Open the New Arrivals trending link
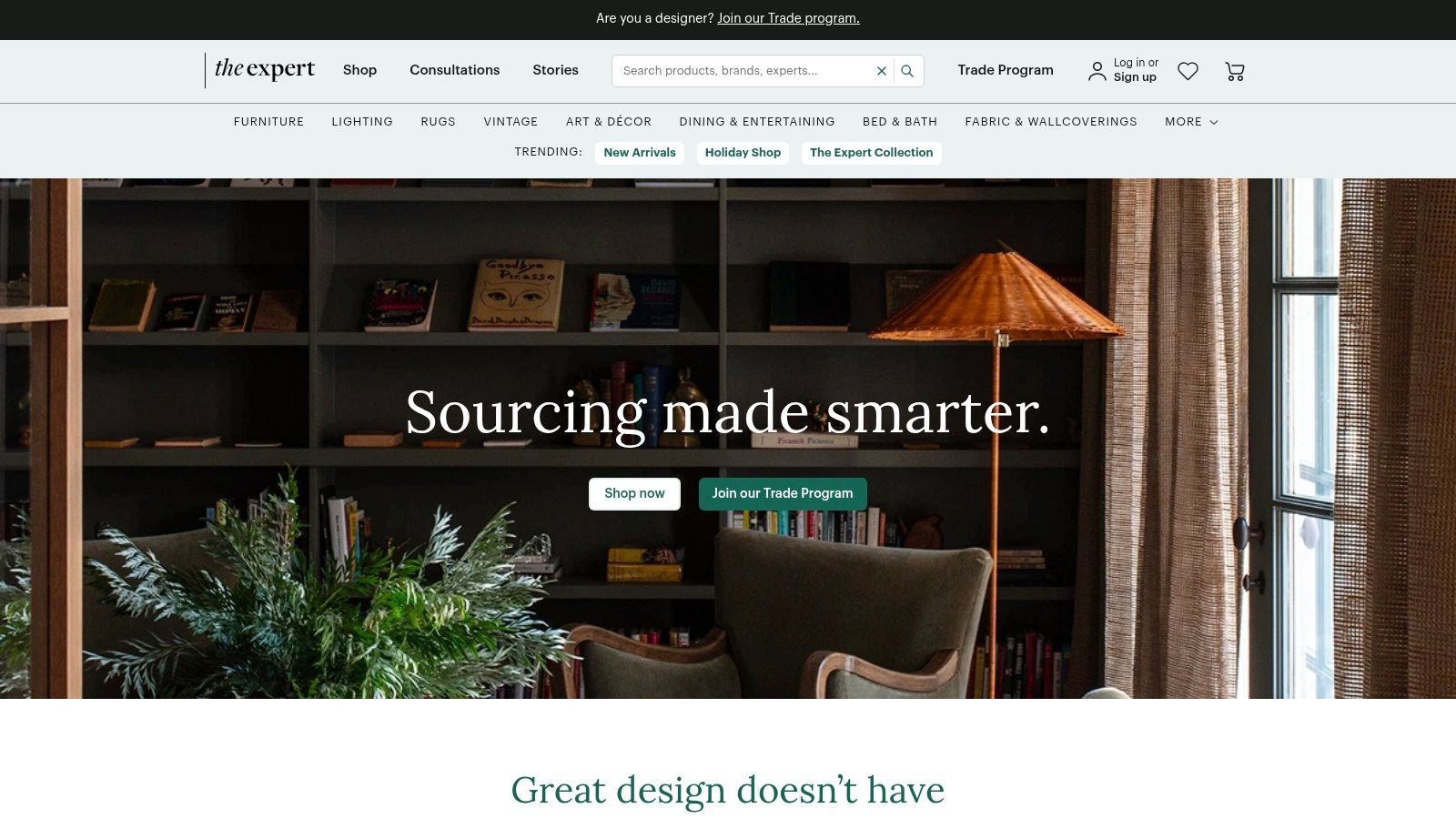The height and width of the screenshot is (819, 1456). (640, 153)
